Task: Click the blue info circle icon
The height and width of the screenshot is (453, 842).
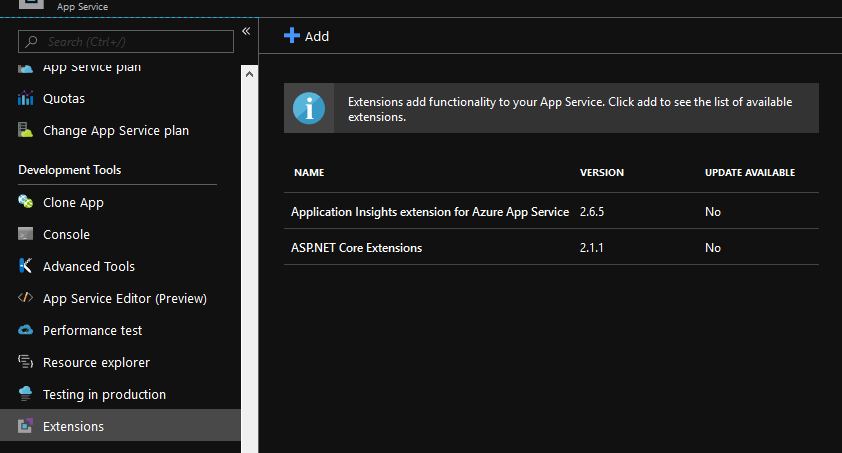Action: pos(309,108)
